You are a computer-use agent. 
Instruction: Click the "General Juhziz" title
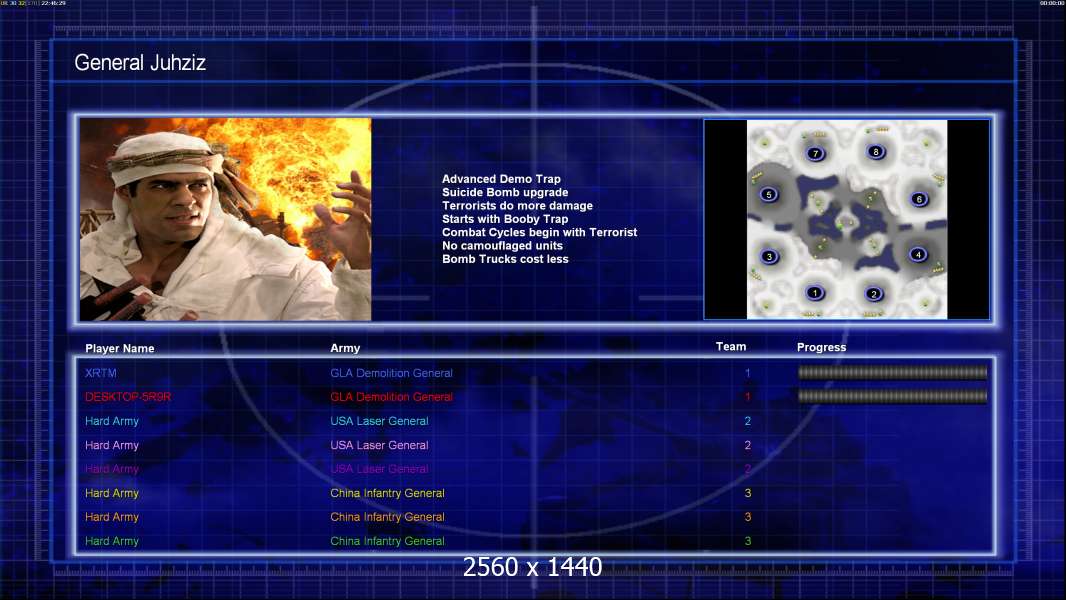point(140,63)
